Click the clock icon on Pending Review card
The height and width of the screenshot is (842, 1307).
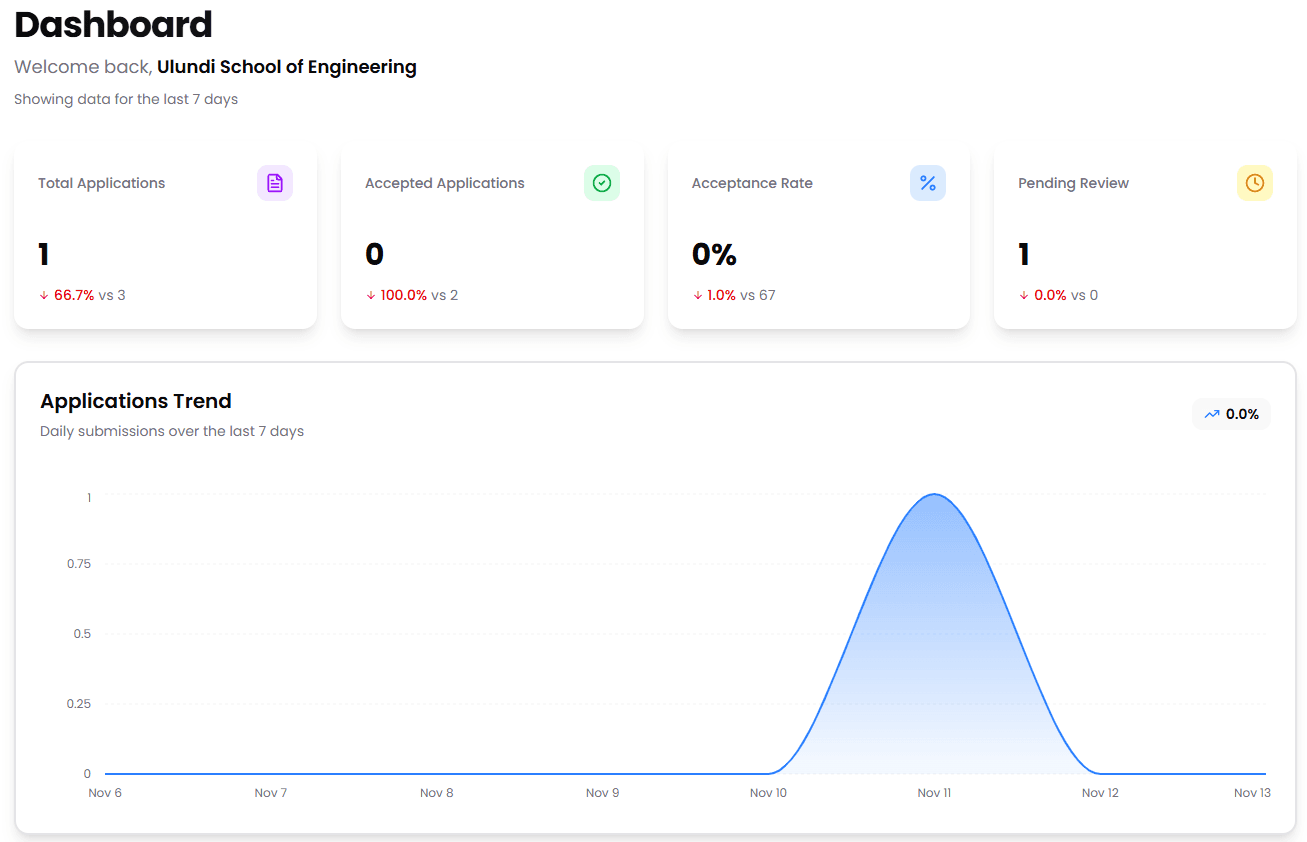1254,183
